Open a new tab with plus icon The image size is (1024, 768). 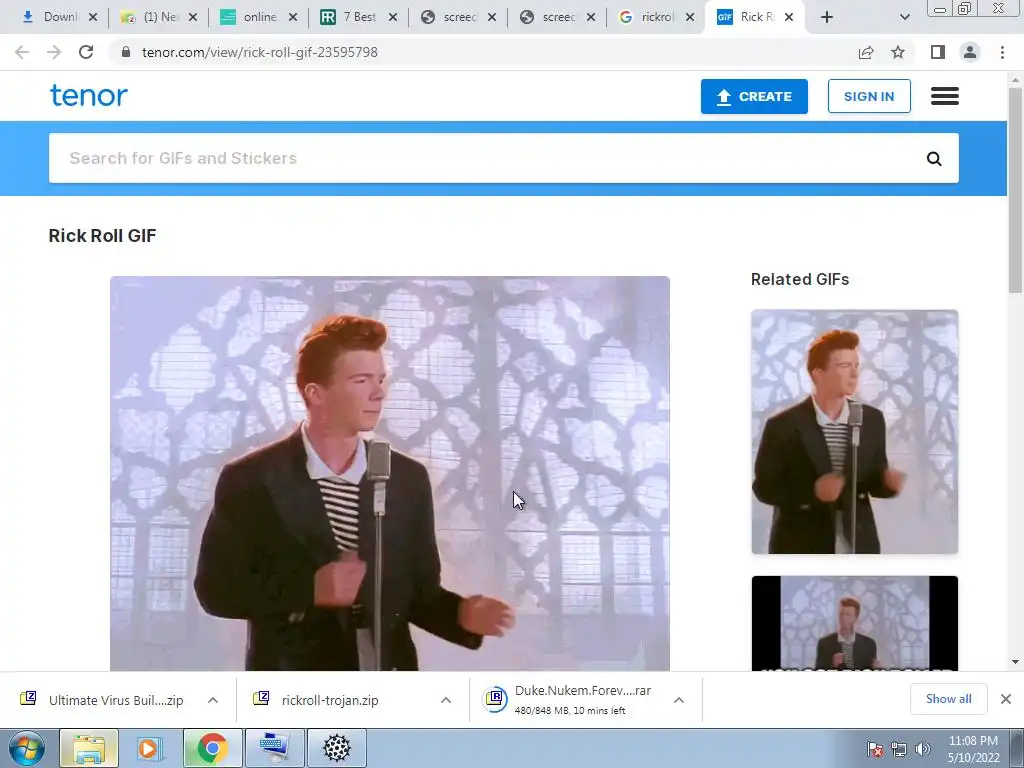(827, 17)
